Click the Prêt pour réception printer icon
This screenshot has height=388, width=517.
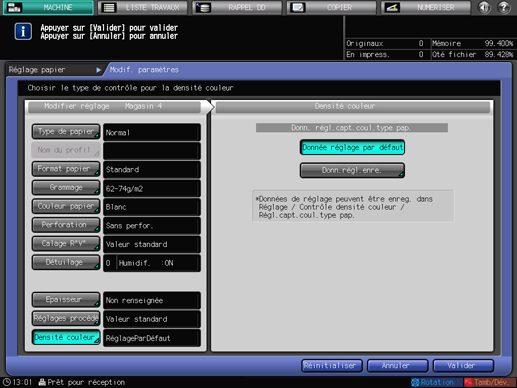[x=42, y=382]
